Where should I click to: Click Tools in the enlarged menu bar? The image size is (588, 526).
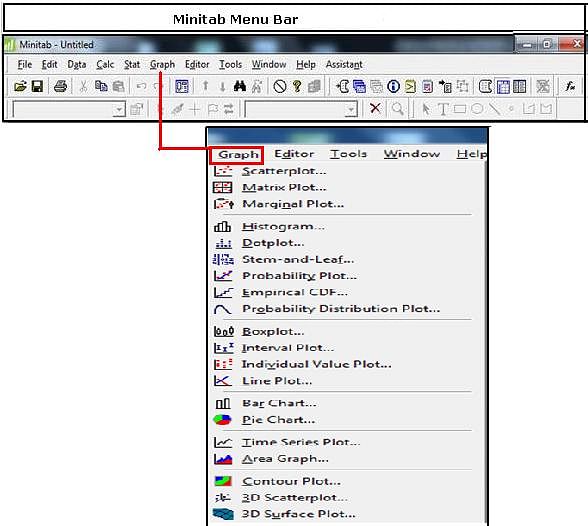[x=348, y=154]
